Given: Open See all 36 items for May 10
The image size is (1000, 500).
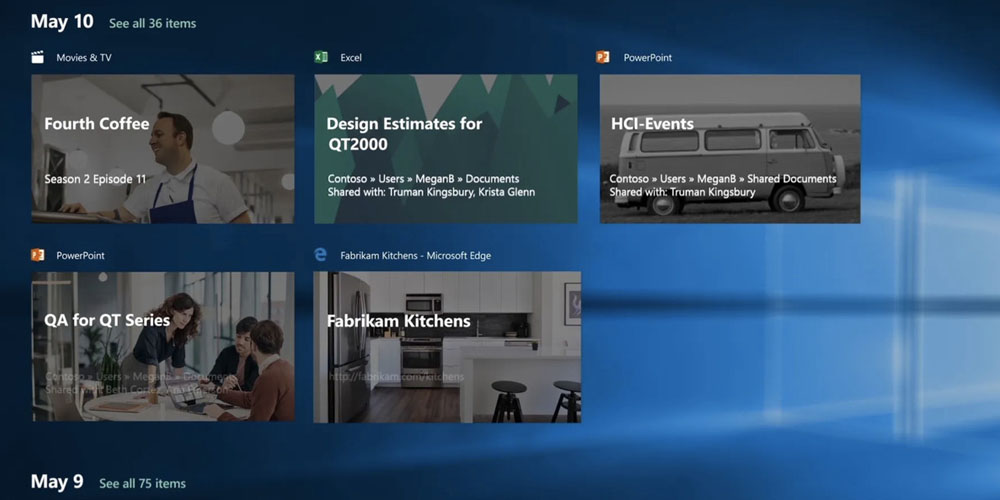Looking at the screenshot, I should pyautogui.click(x=152, y=24).
